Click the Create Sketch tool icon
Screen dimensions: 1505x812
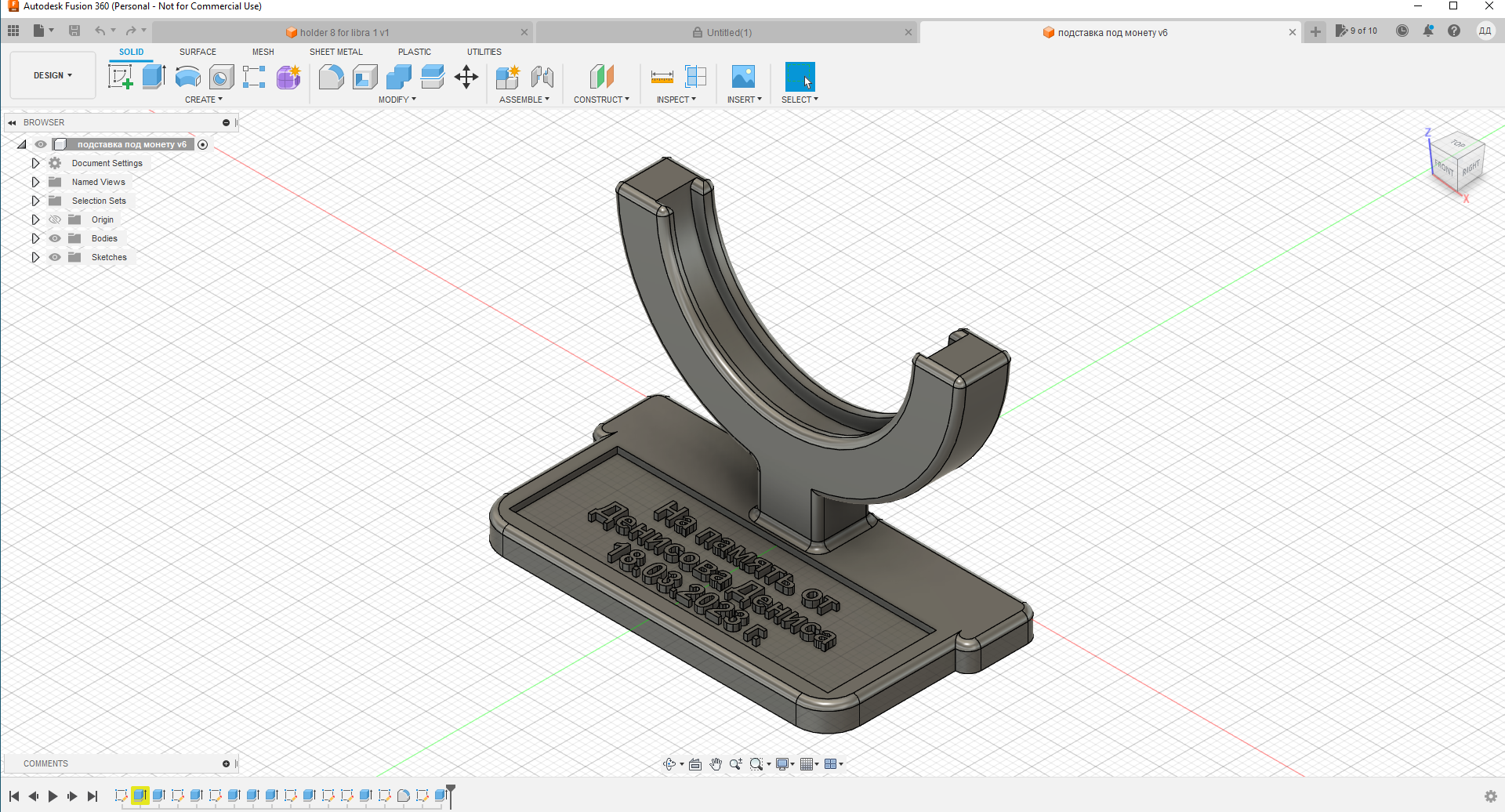(120, 77)
